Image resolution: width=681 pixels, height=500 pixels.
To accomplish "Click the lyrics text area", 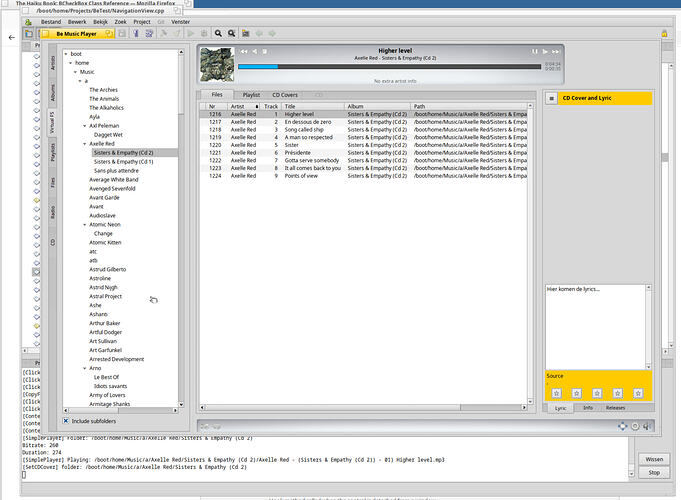I will (595, 327).
